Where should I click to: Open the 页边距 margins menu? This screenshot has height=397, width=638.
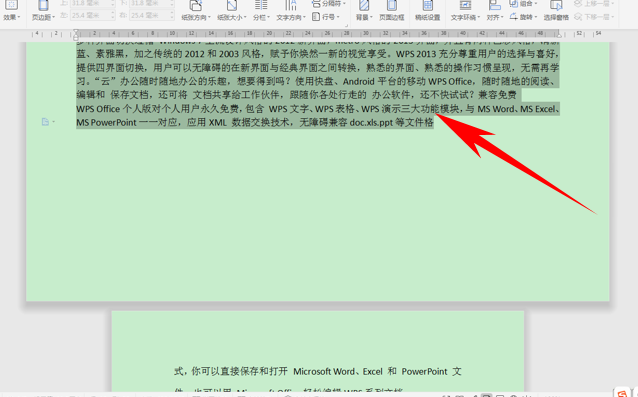43,11
